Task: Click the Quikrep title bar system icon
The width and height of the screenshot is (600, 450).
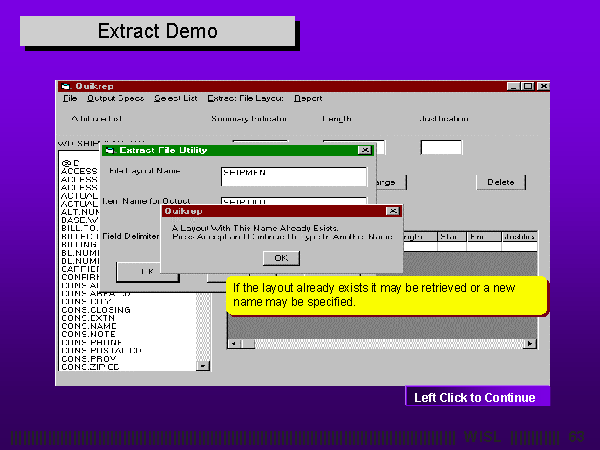Action: tap(66, 86)
